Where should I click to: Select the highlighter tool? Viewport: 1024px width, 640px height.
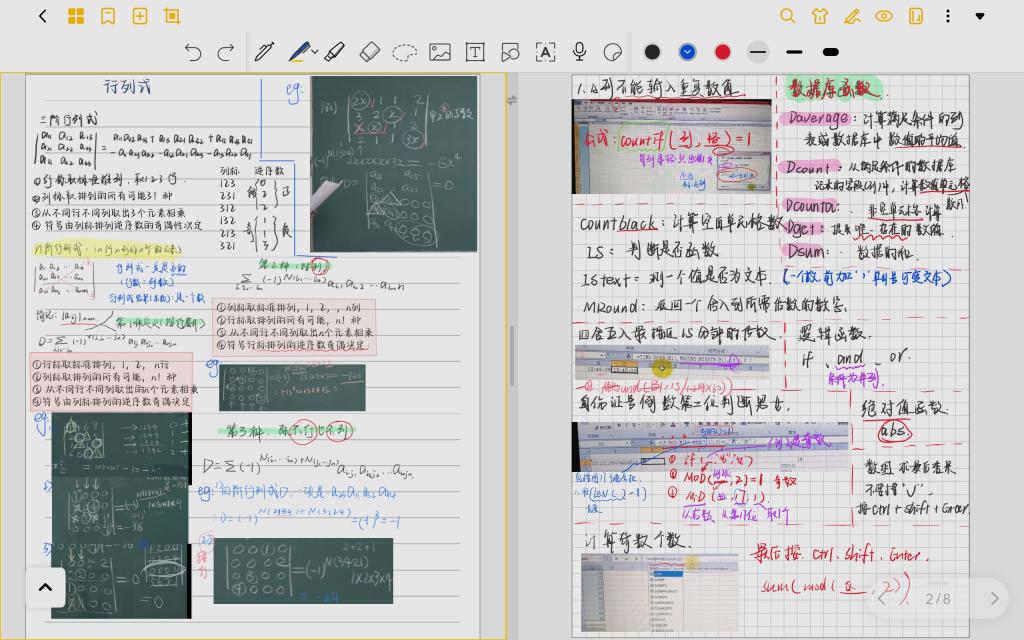[335, 52]
